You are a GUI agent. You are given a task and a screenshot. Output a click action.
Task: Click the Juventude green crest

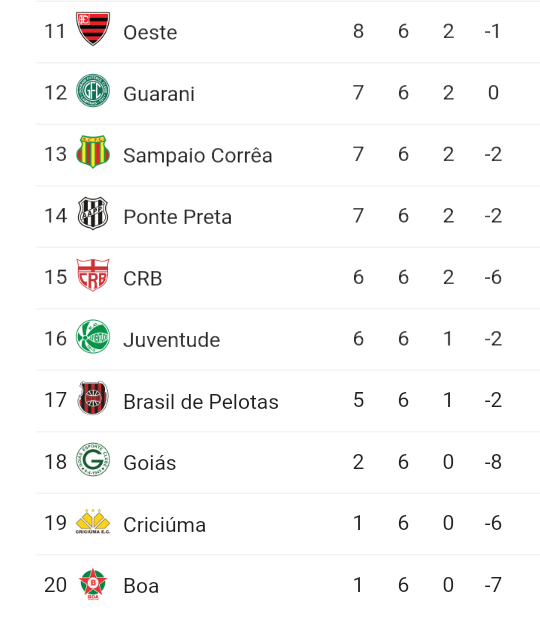tap(93, 337)
